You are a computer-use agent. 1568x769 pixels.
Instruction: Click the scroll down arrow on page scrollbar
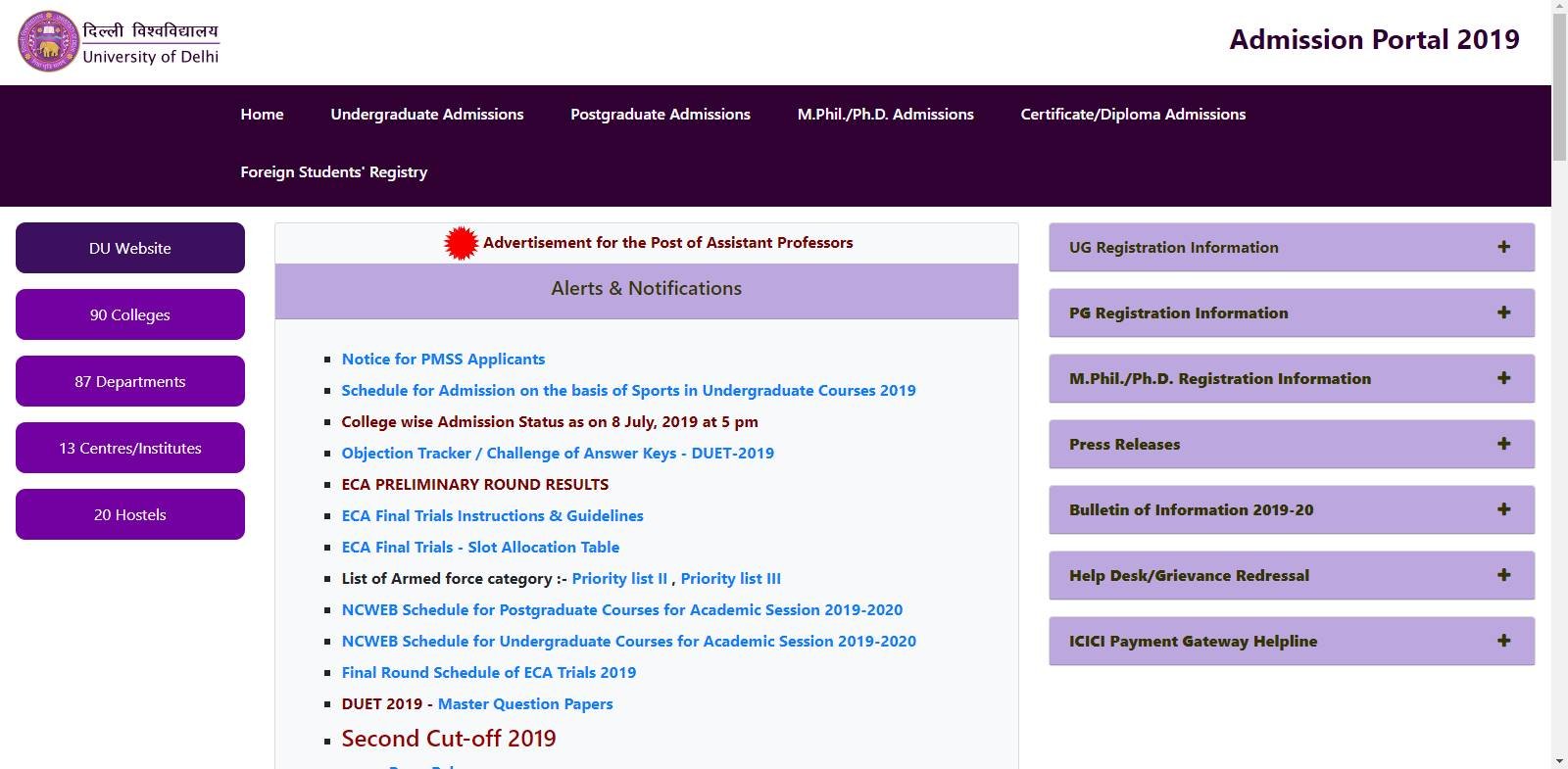1559,760
